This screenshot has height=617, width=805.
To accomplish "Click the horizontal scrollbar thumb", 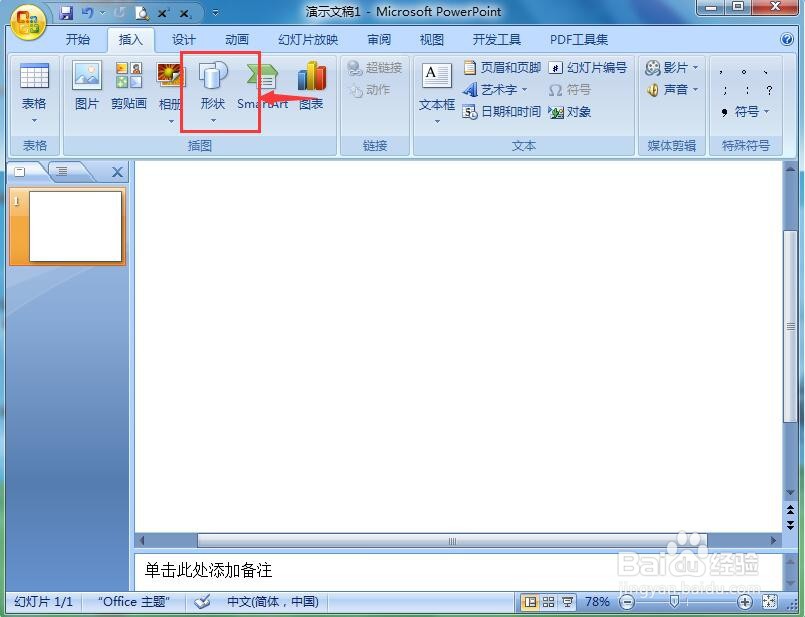I will point(452,541).
